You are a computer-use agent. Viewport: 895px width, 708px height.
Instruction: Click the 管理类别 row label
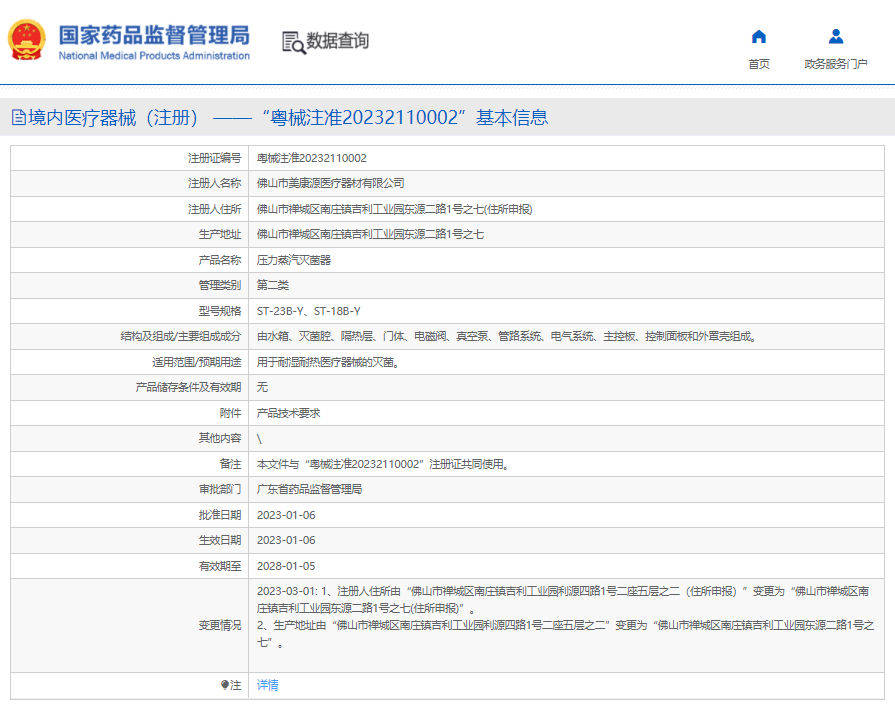pyautogui.click(x=220, y=285)
